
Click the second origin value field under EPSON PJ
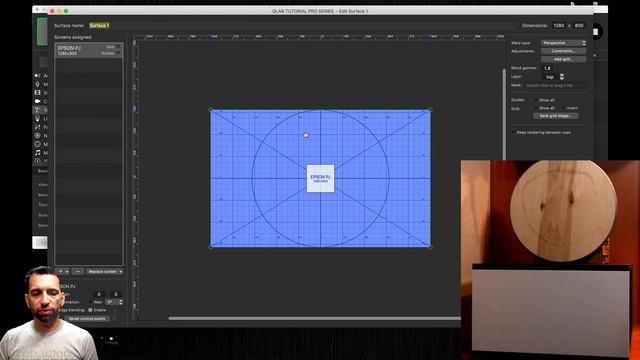[116, 294]
